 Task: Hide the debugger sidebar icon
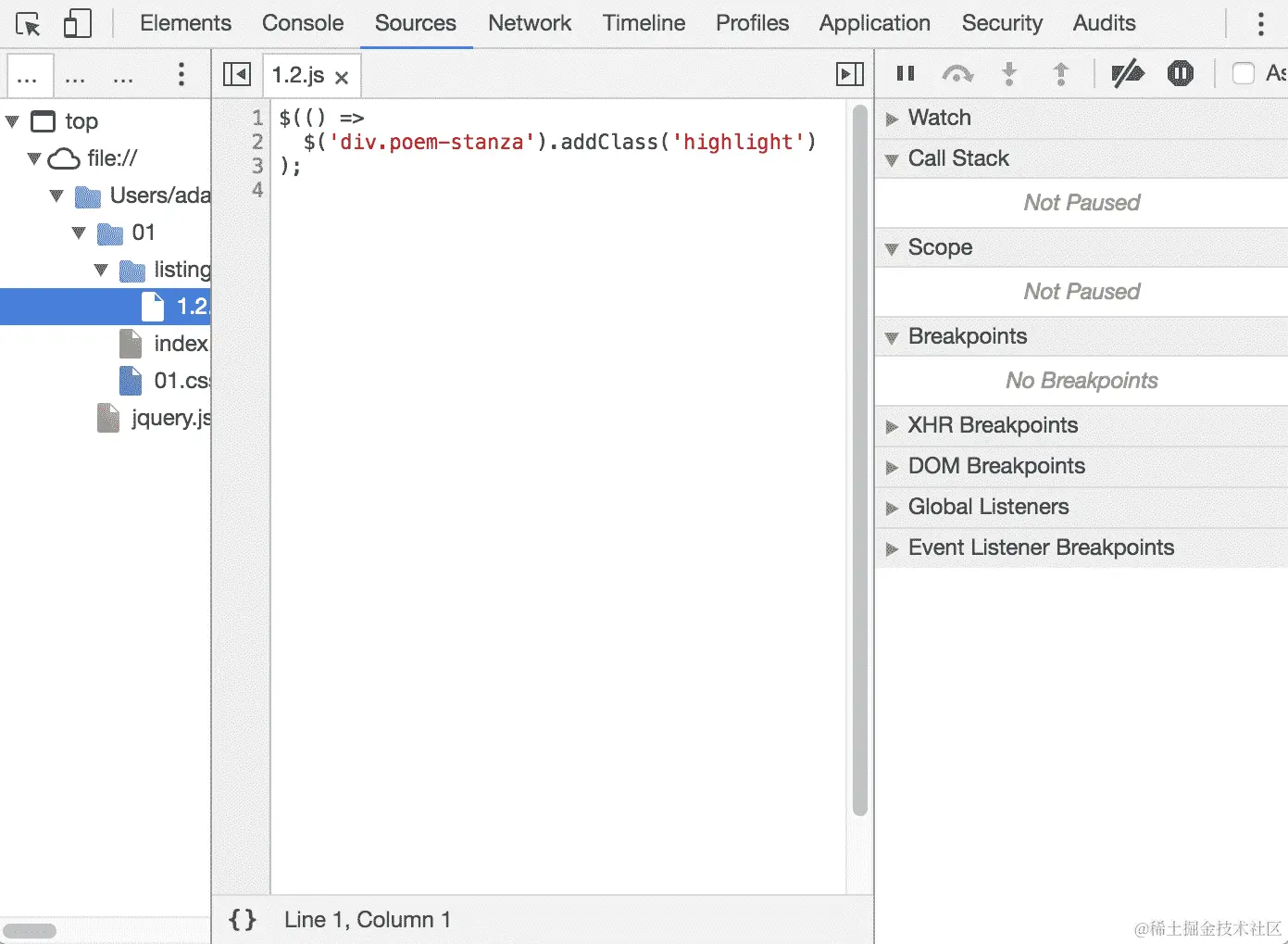pyautogui.click(x=850, y=74)
